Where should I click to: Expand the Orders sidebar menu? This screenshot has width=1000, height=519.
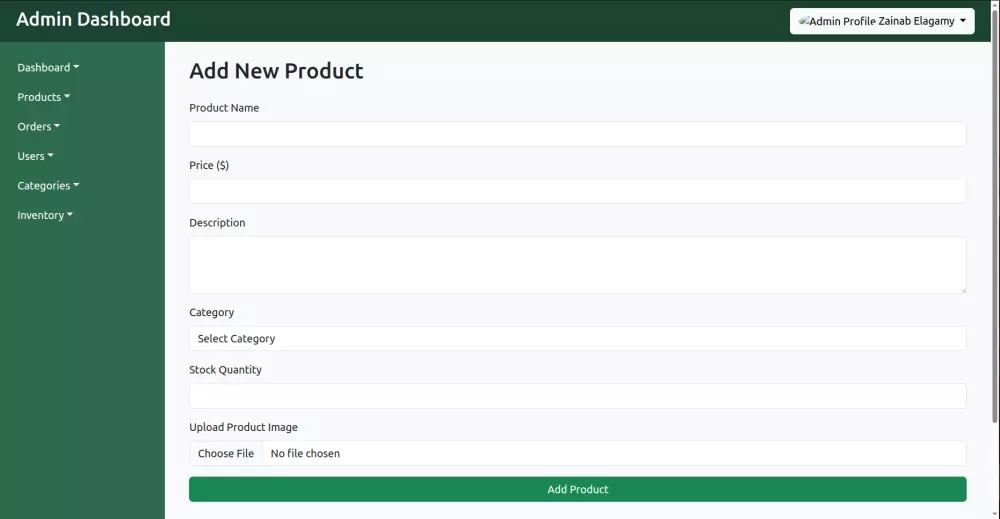tap(38, 127)
